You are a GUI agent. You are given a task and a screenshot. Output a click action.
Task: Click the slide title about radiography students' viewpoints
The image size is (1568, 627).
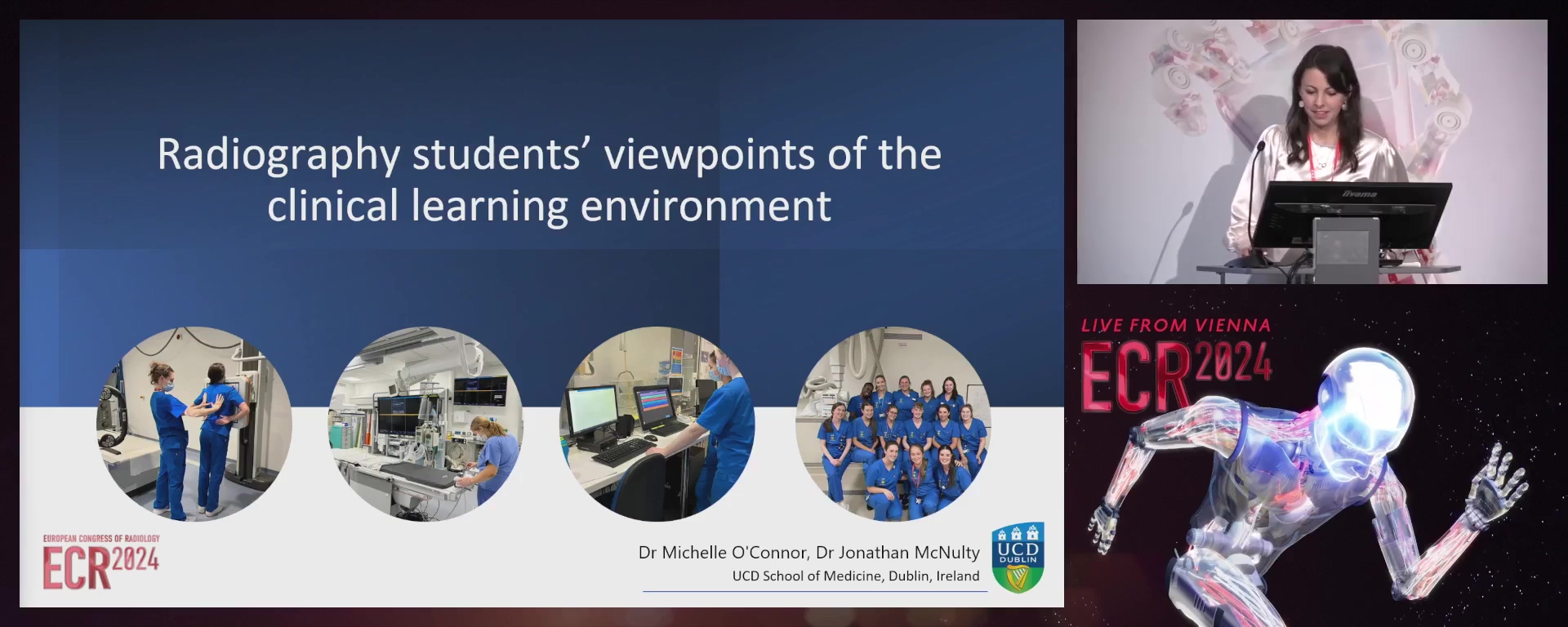[x=549, y=180]
